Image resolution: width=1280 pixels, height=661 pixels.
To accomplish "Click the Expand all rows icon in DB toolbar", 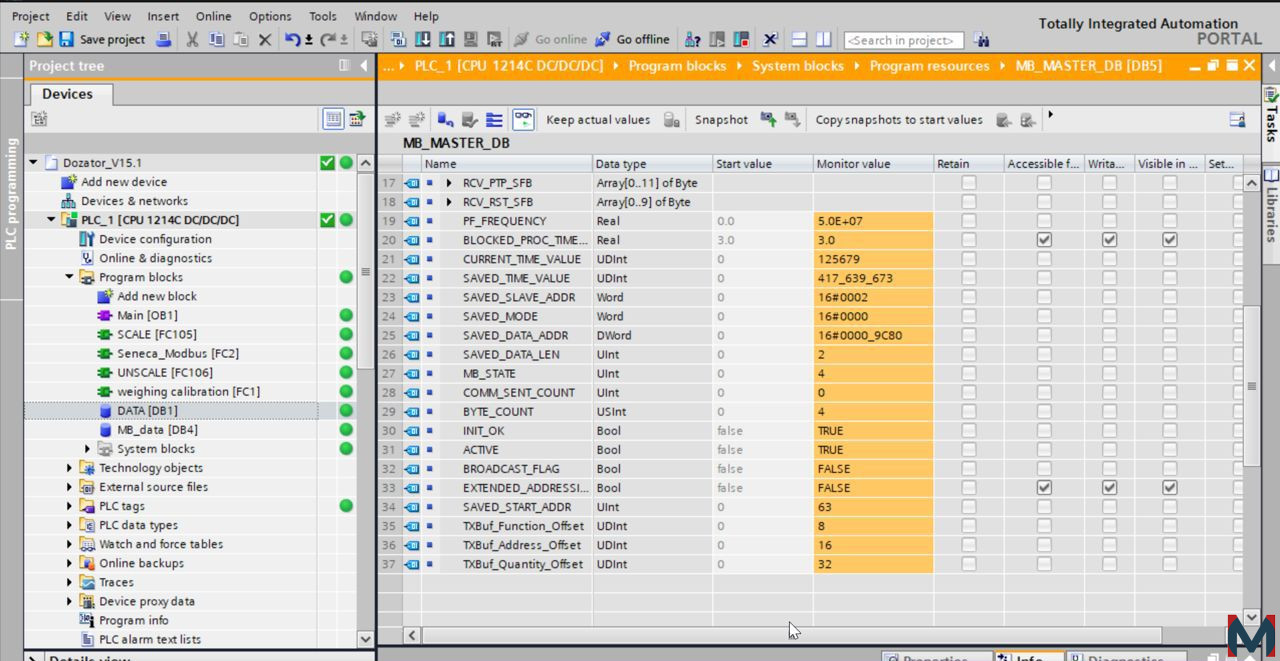I will pos(494,119).
